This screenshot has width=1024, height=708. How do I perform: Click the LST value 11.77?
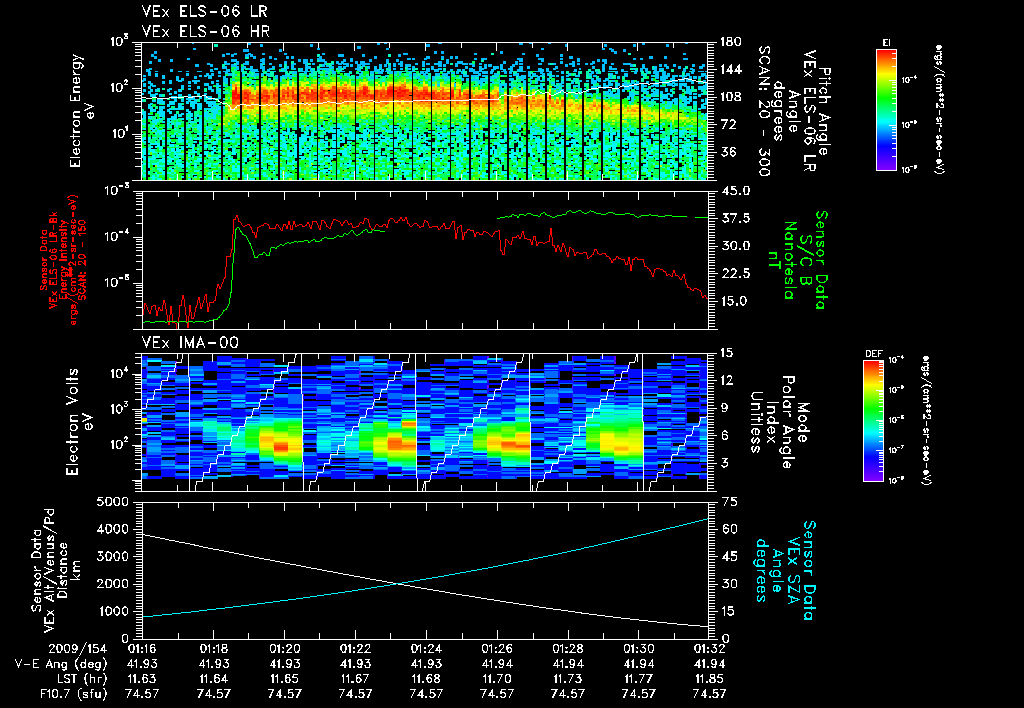pyautogui.click(x=639, y=679)
